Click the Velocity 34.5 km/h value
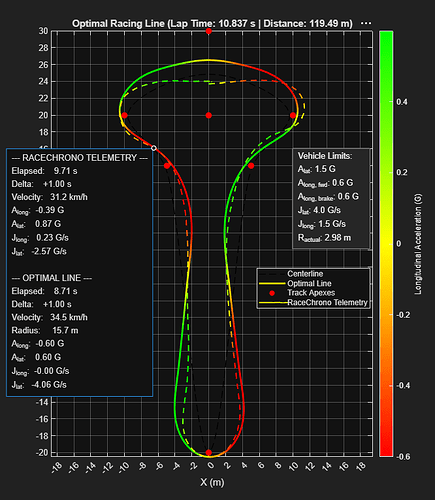Viewport: 435px width, 500px height. click(x=49, y=317)
